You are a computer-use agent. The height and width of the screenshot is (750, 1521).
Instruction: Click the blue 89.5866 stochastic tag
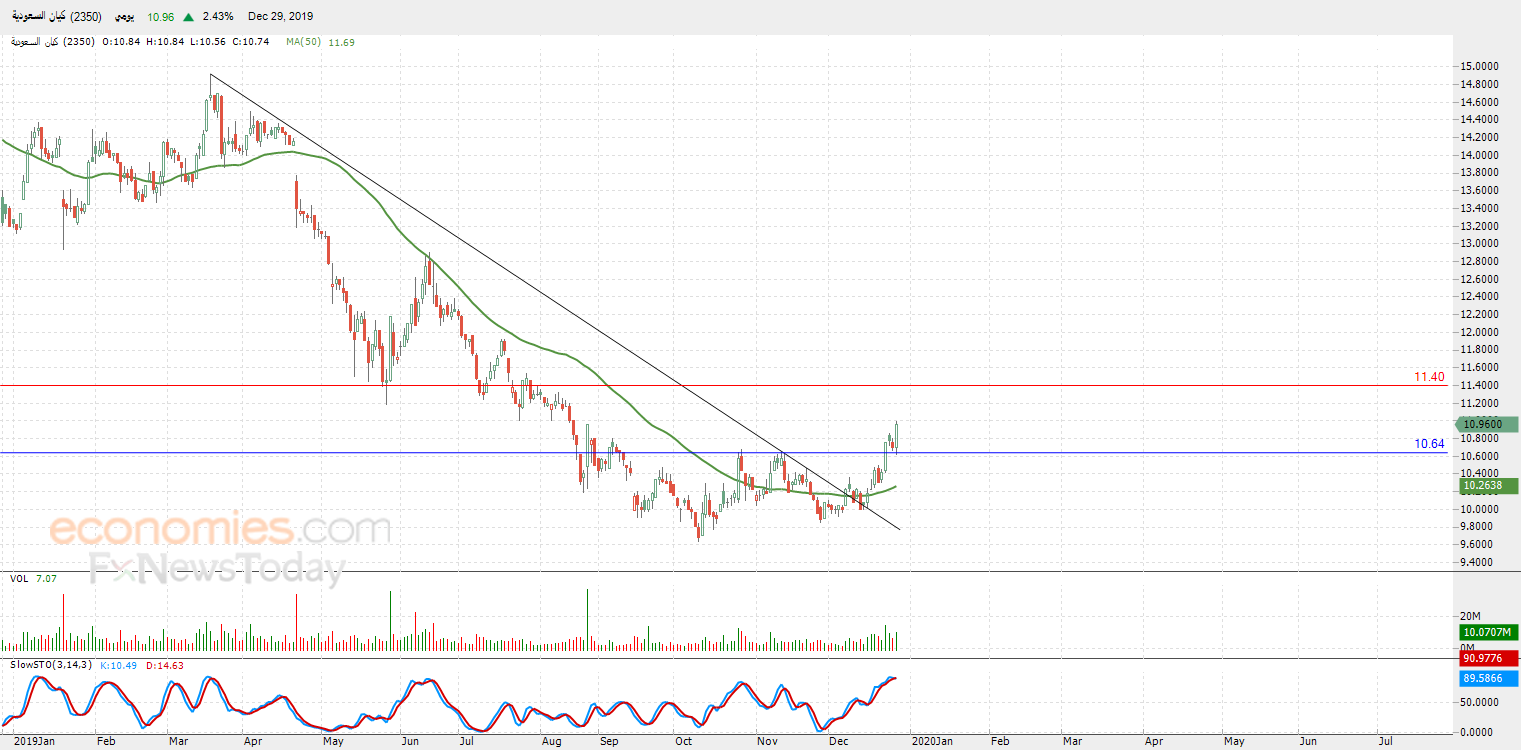click(1486, 677)
